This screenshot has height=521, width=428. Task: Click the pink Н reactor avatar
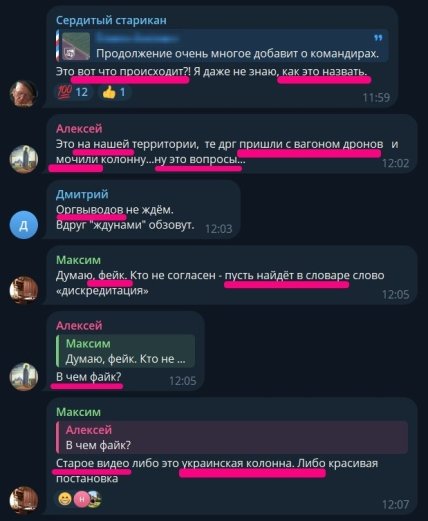click(82, 499)
